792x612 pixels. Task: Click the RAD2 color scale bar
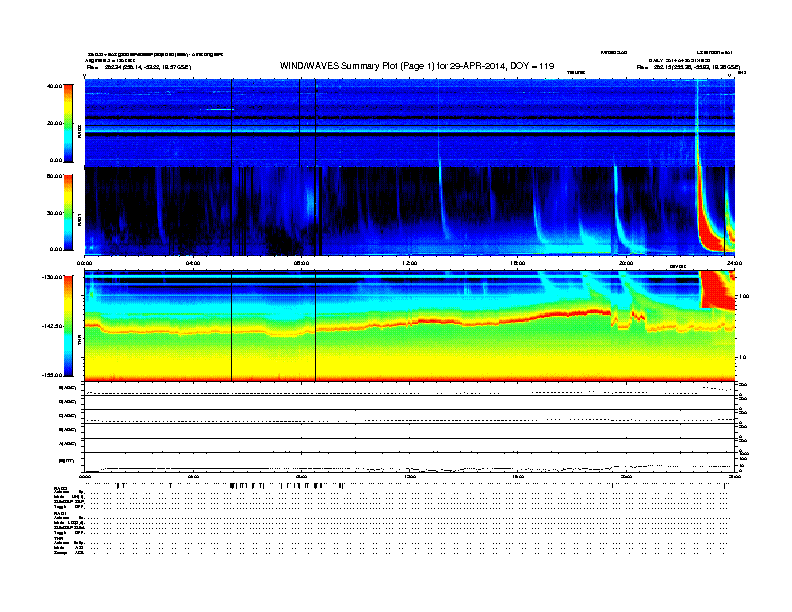[x=68, y=123]
